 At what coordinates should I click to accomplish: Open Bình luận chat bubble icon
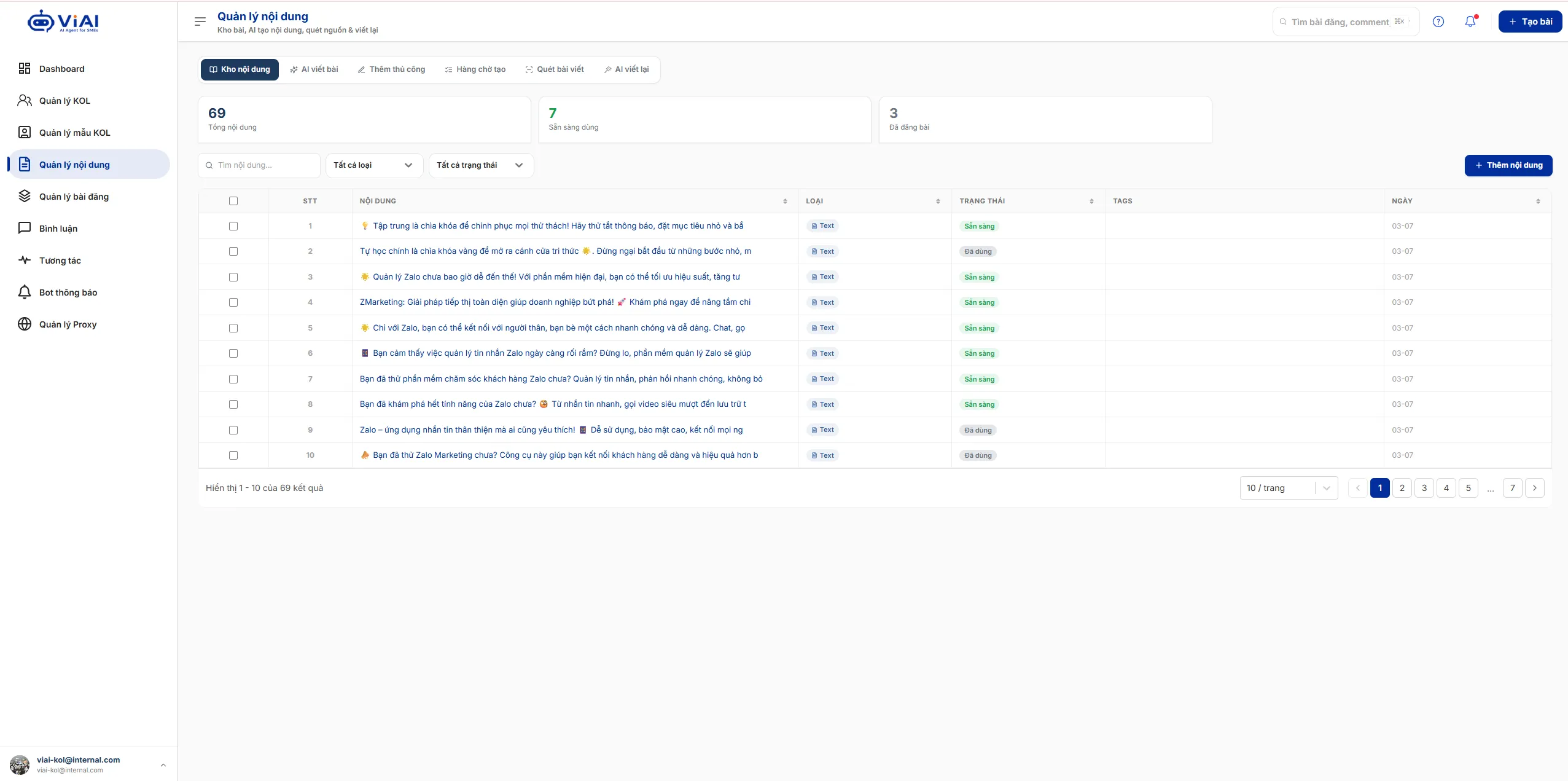[25, 228]
